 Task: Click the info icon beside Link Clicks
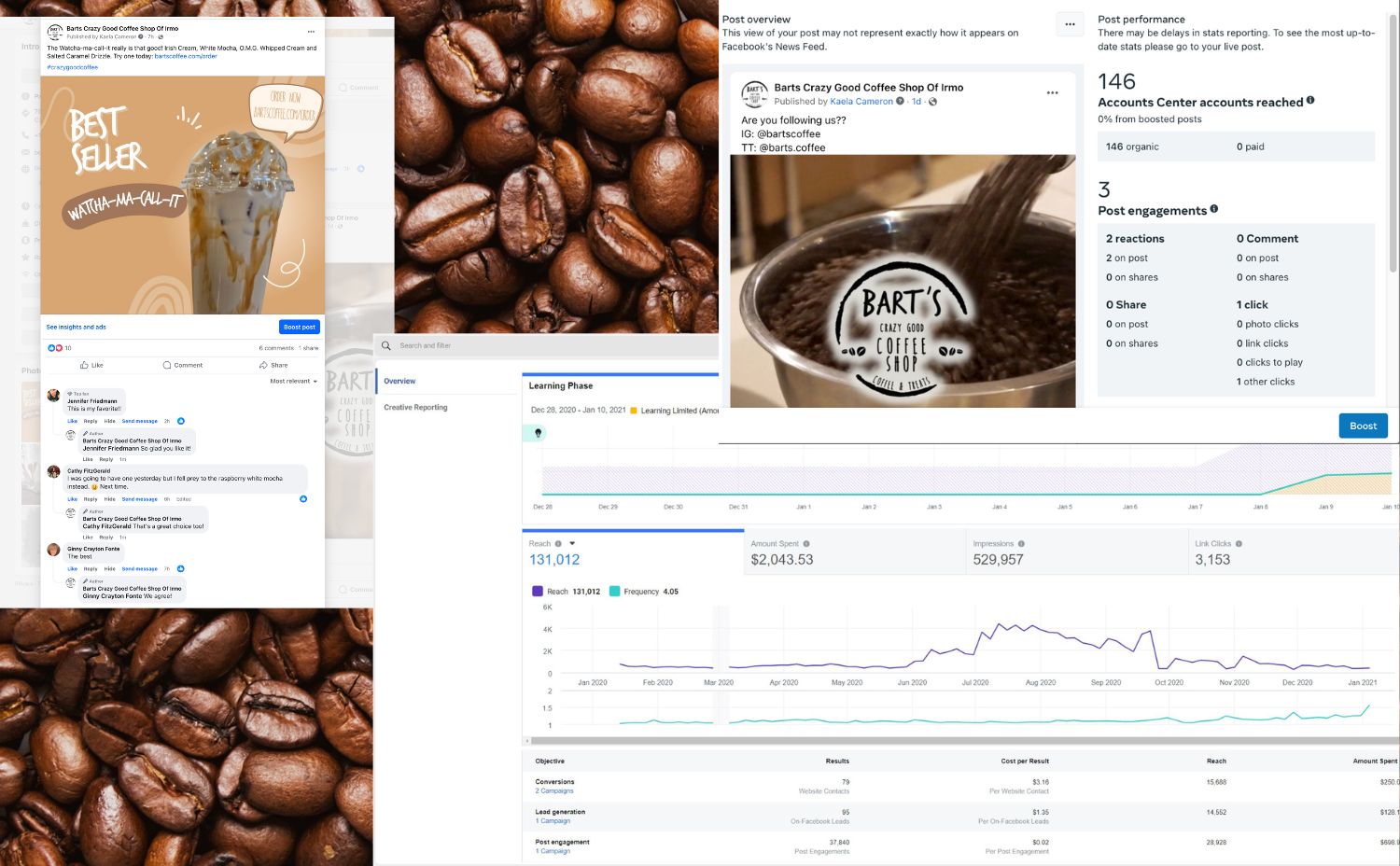[1239, 543]
